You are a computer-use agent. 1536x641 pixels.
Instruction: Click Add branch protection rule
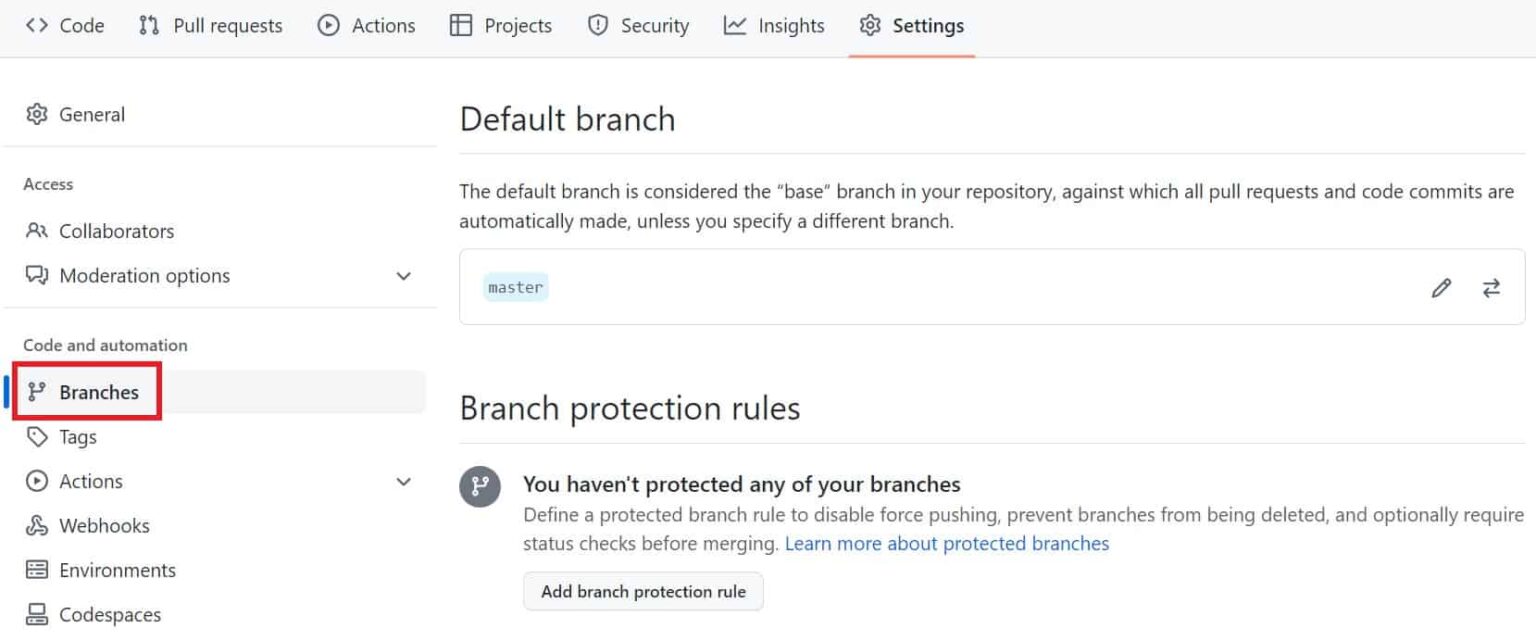pos(643,591)
